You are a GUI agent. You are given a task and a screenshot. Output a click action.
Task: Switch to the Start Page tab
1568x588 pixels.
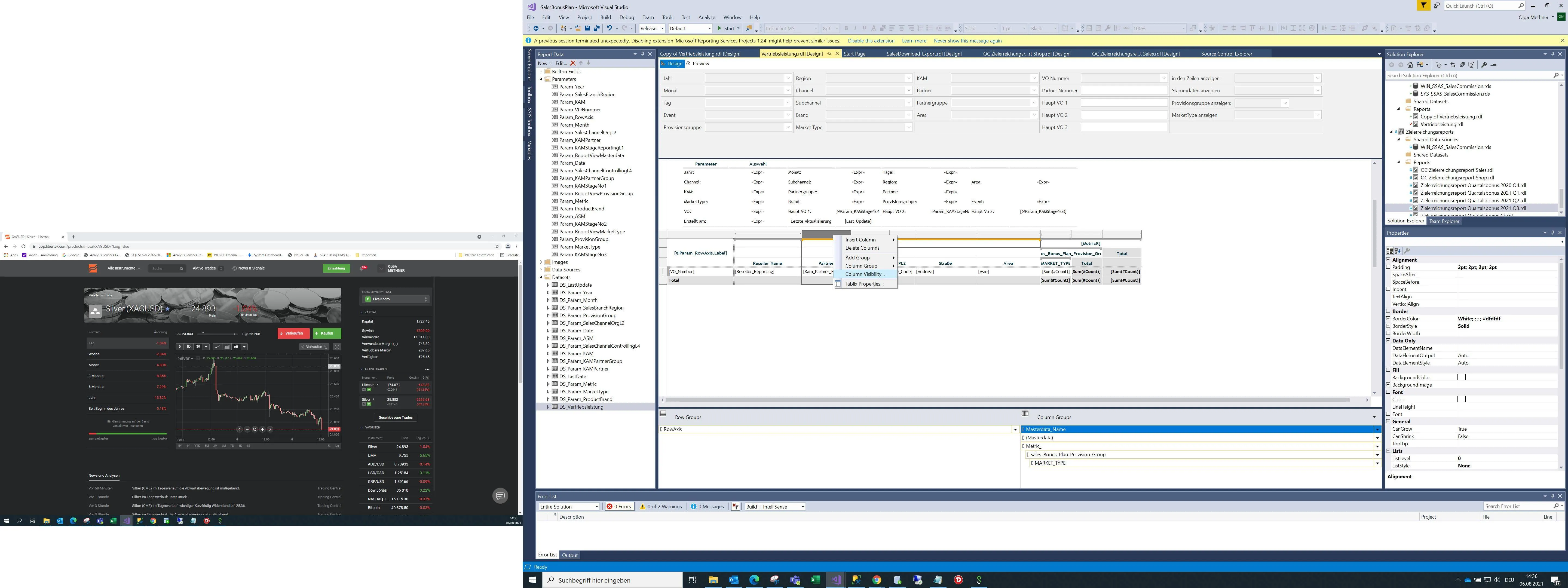pos(854,54)
